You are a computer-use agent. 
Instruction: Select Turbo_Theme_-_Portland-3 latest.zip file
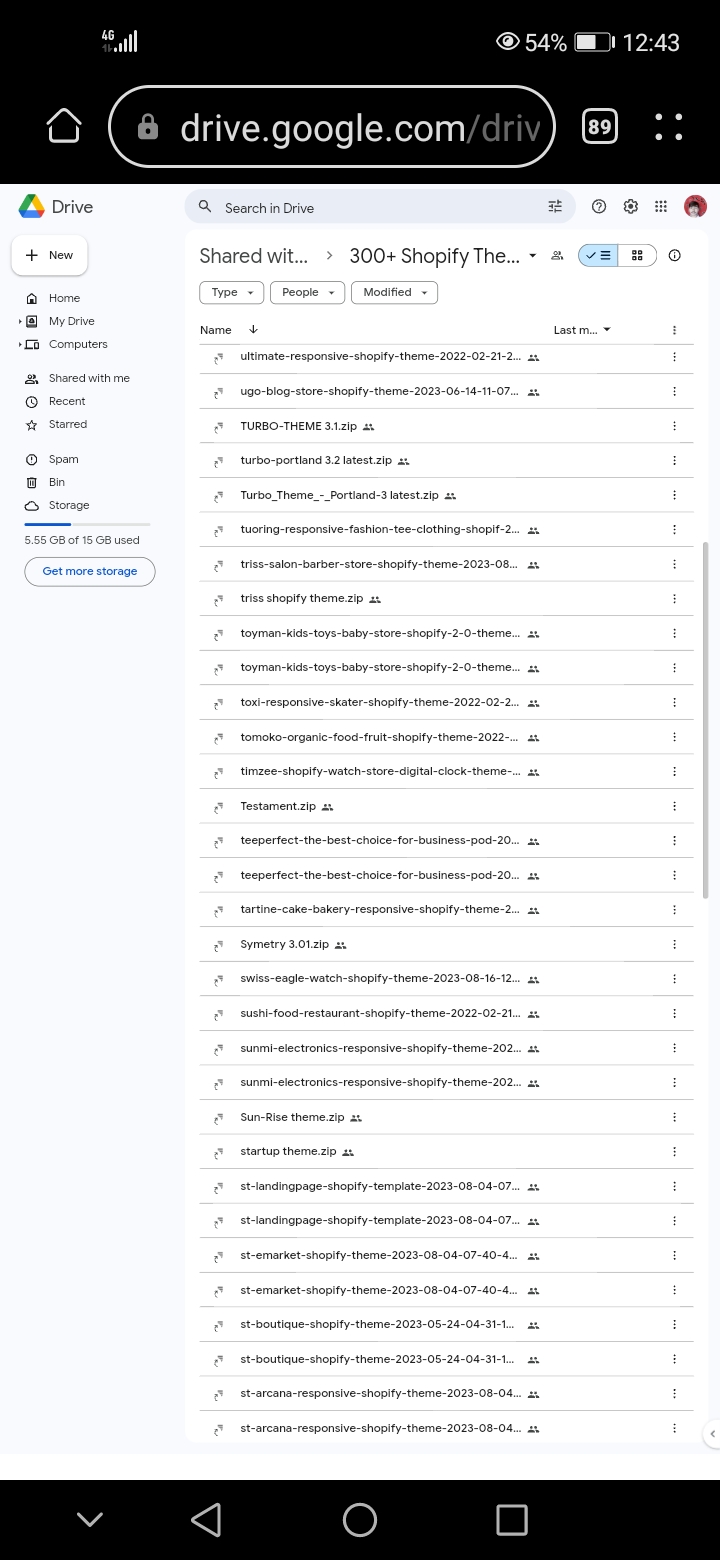point(446,495)
